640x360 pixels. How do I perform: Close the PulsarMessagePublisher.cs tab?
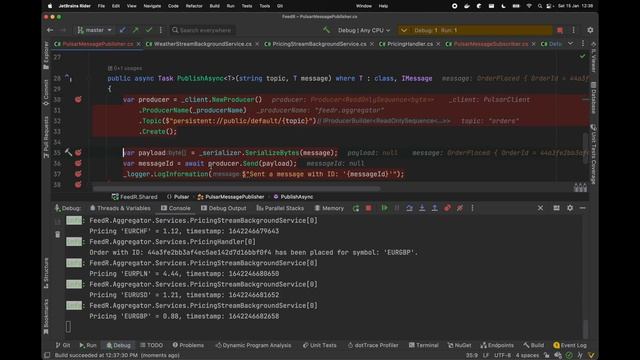pyautogui.click(x=138, y=44)
